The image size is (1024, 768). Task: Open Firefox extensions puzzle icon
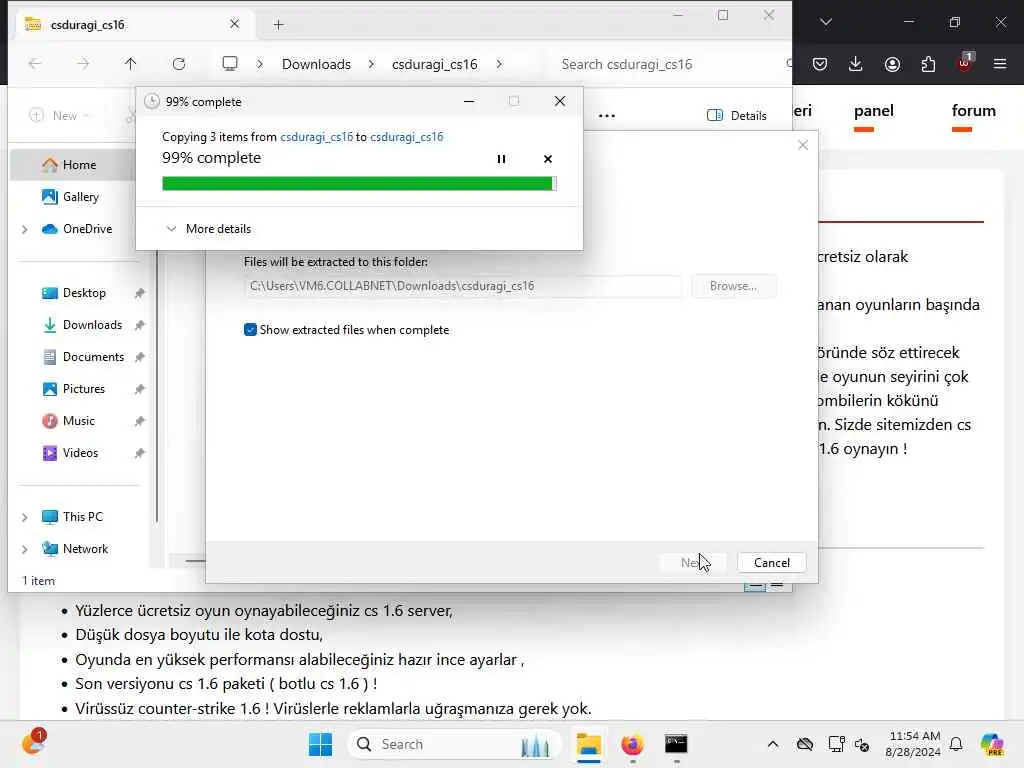(928, 64)
